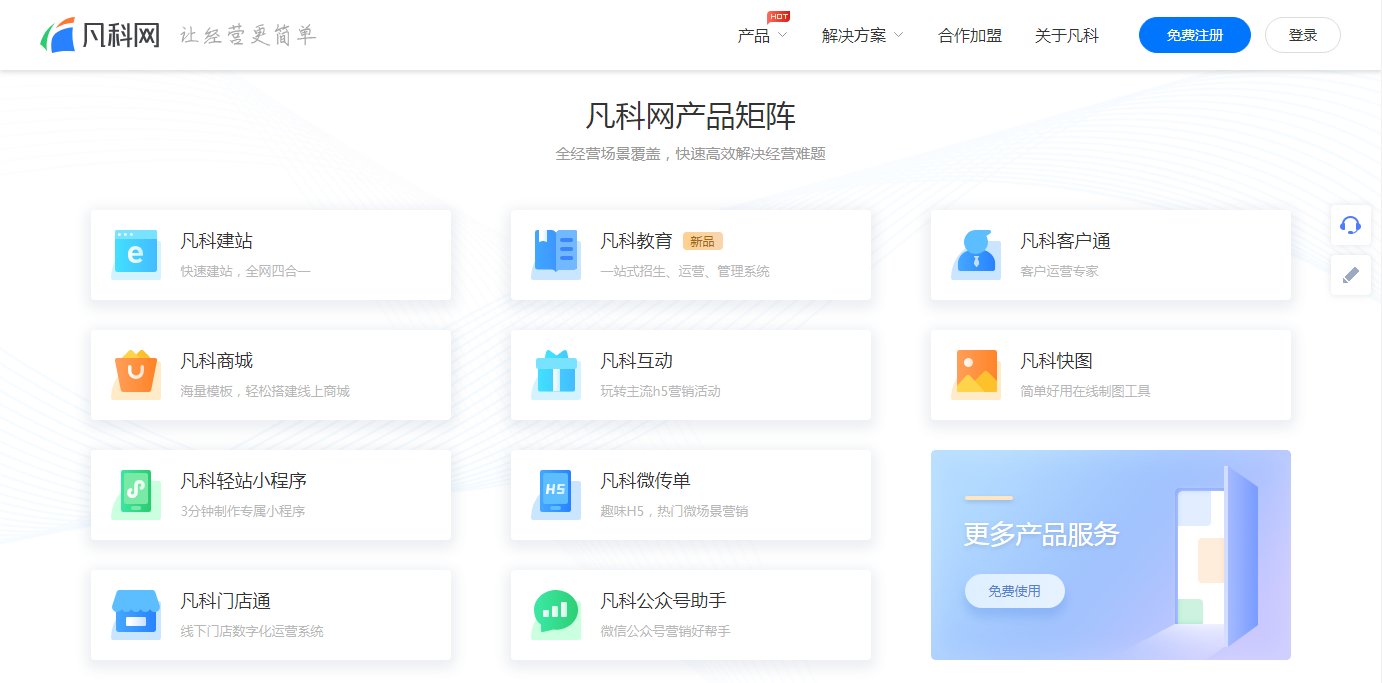
Task: Click the 登录 login button
Action: [1302, 35]
